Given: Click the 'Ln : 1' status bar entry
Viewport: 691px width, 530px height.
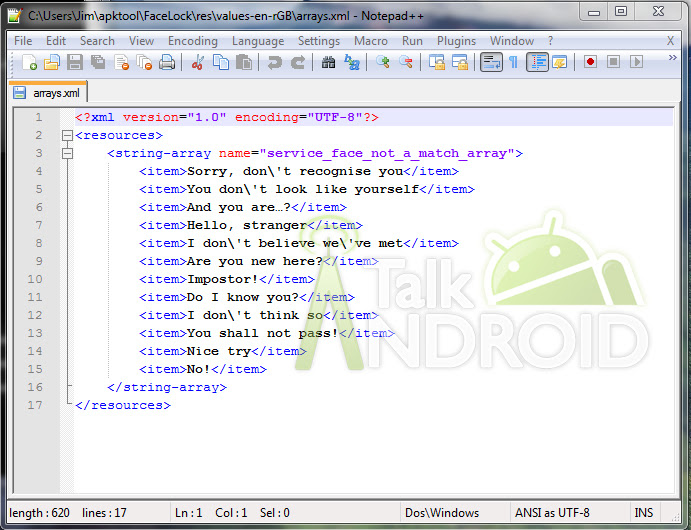Looking at the screenshot, I should click(x=189, y=513).
